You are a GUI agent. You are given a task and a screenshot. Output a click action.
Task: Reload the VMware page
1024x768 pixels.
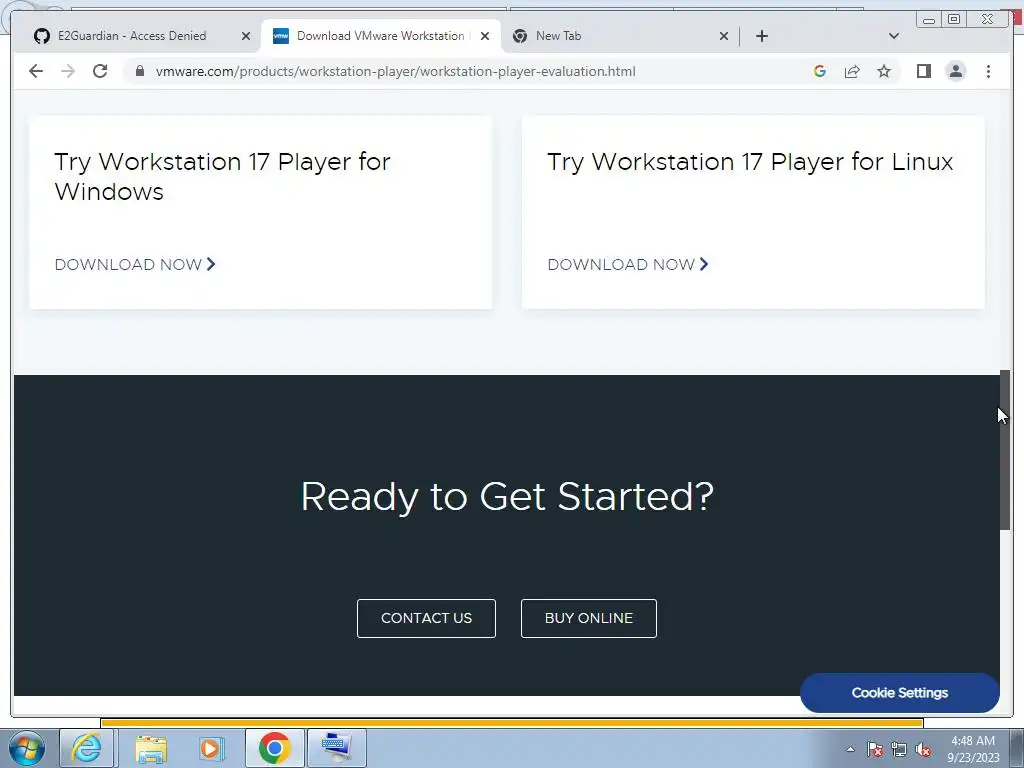point(100,71)
